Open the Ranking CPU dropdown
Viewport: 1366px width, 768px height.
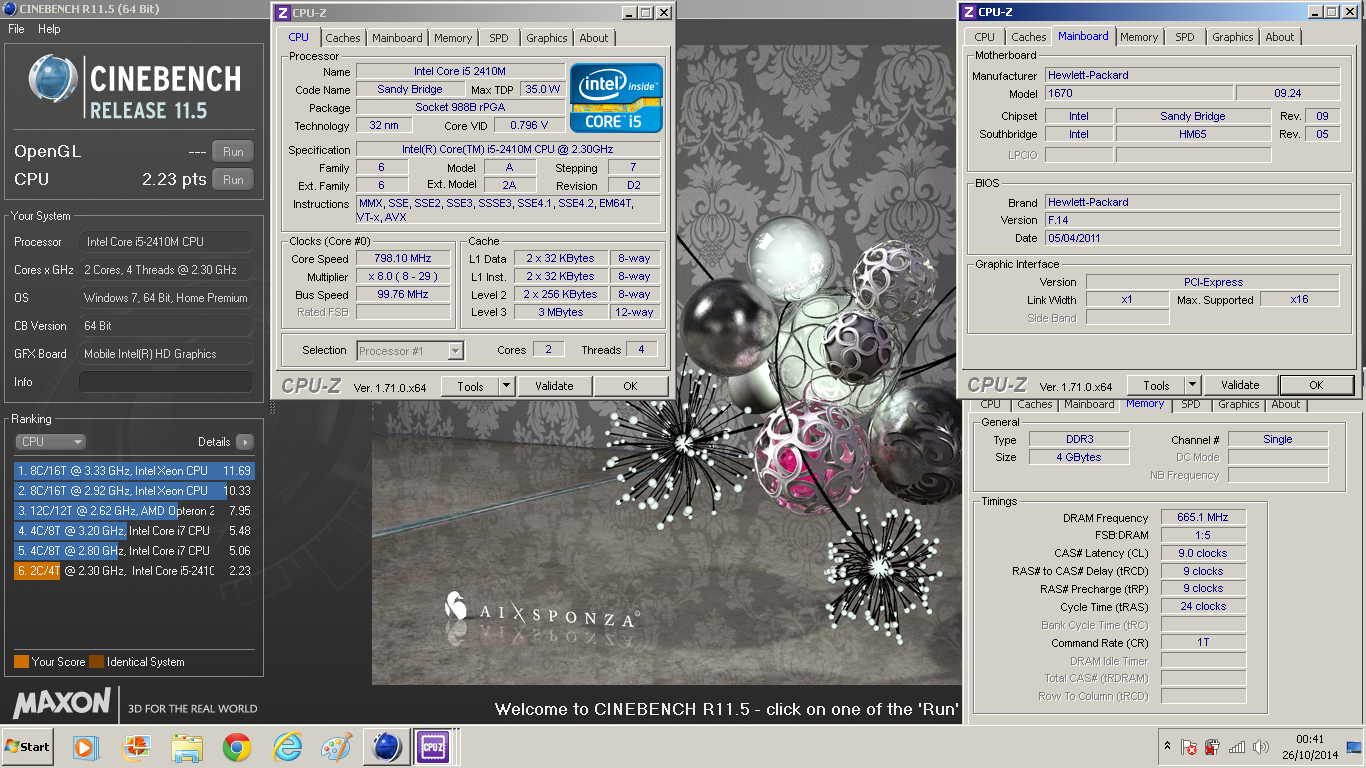pyautogui.click(x=50, y=442)
